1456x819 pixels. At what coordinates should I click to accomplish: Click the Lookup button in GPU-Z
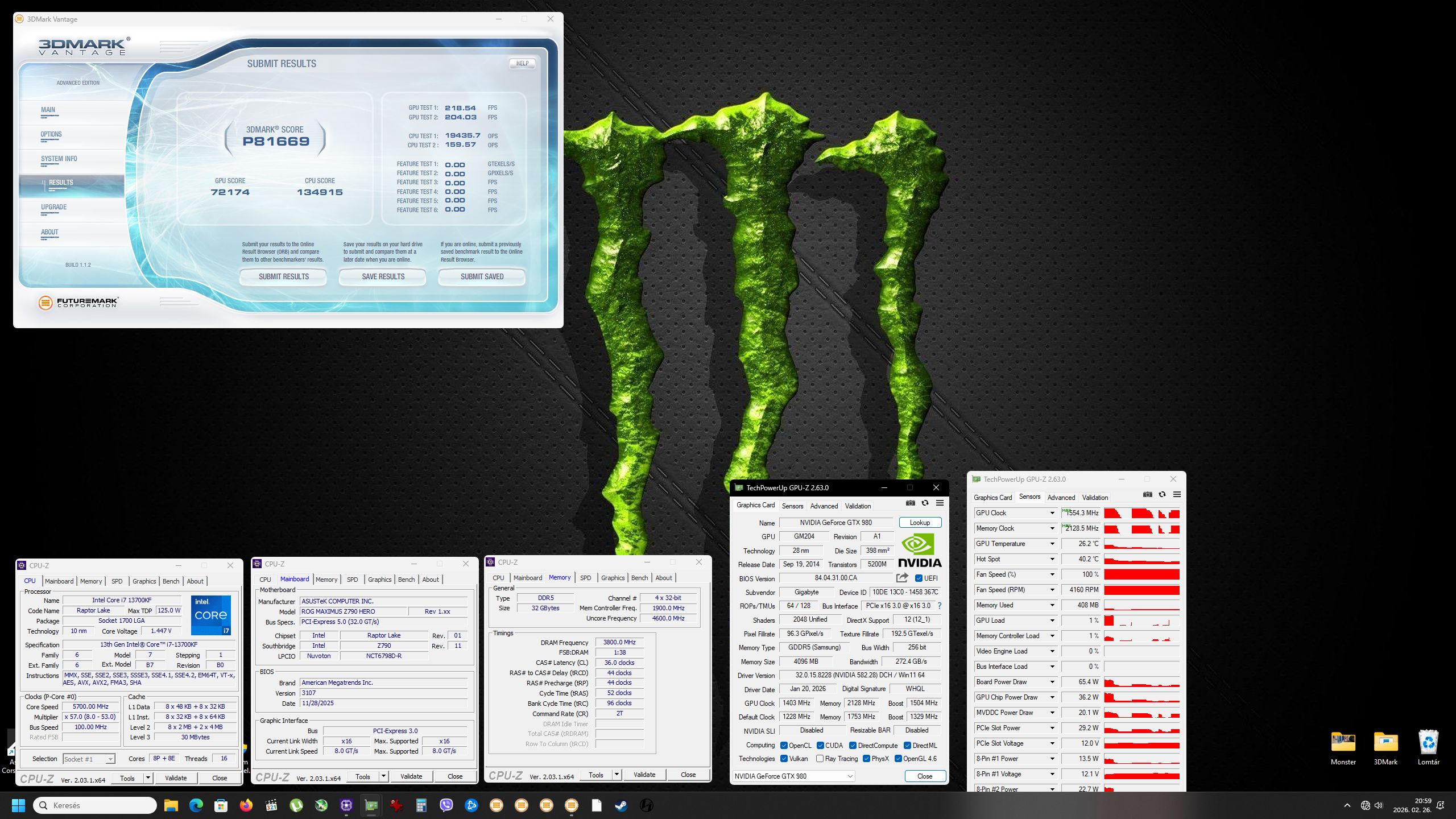tap(920, 523)
